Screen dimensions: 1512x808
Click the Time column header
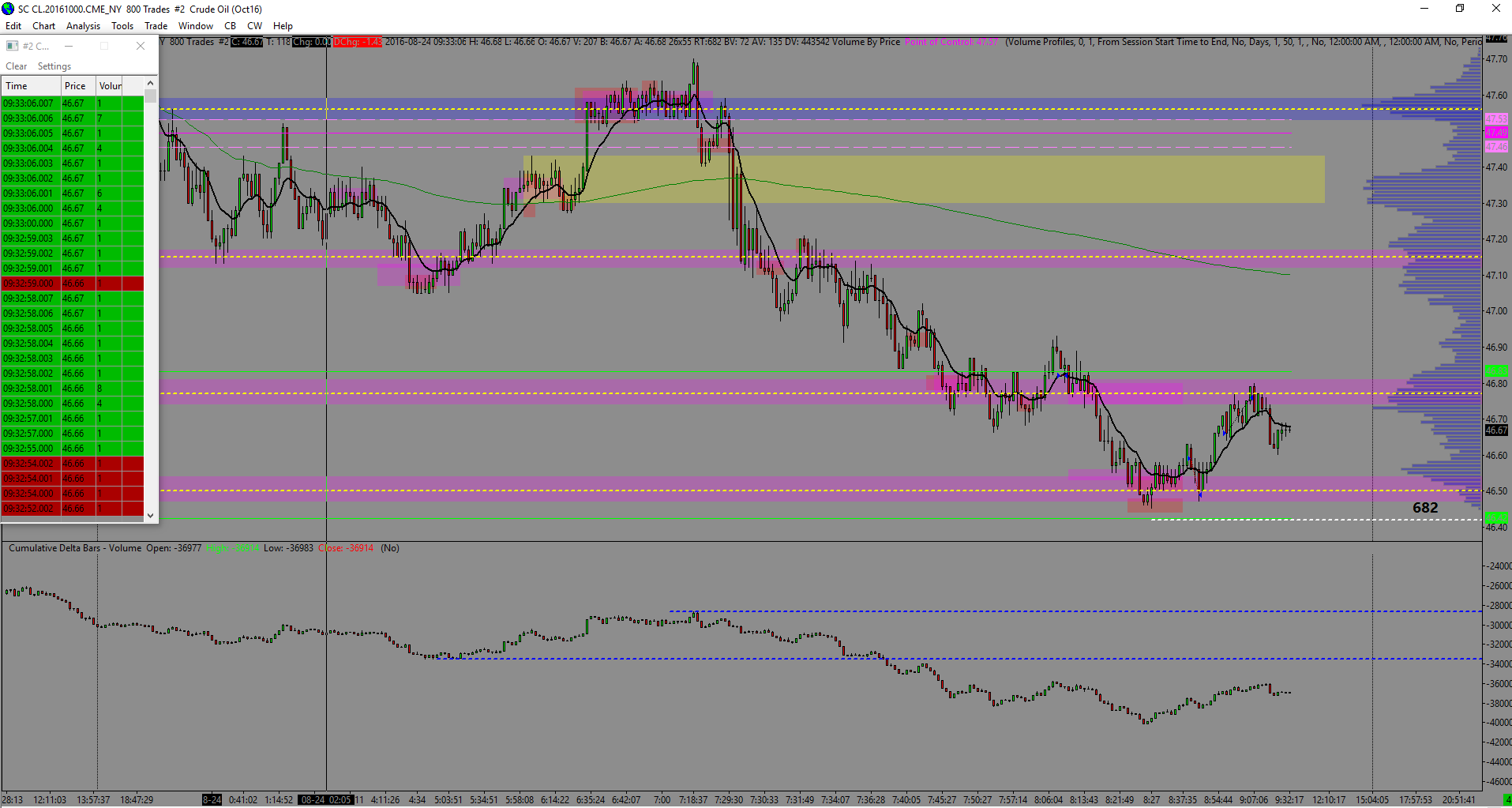pos(31,86)
